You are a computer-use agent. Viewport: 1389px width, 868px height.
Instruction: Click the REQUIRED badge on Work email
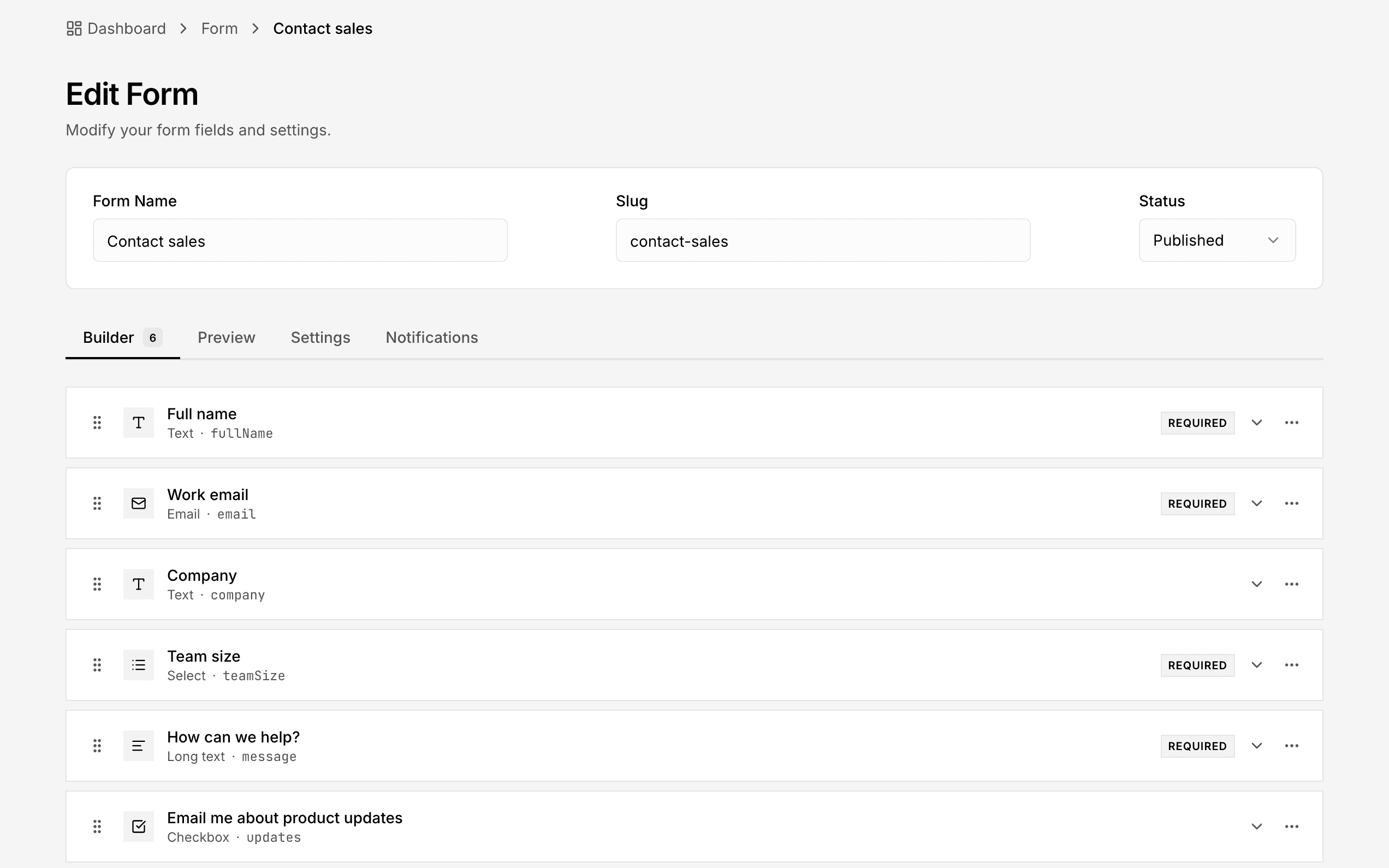pos(1197,503)
